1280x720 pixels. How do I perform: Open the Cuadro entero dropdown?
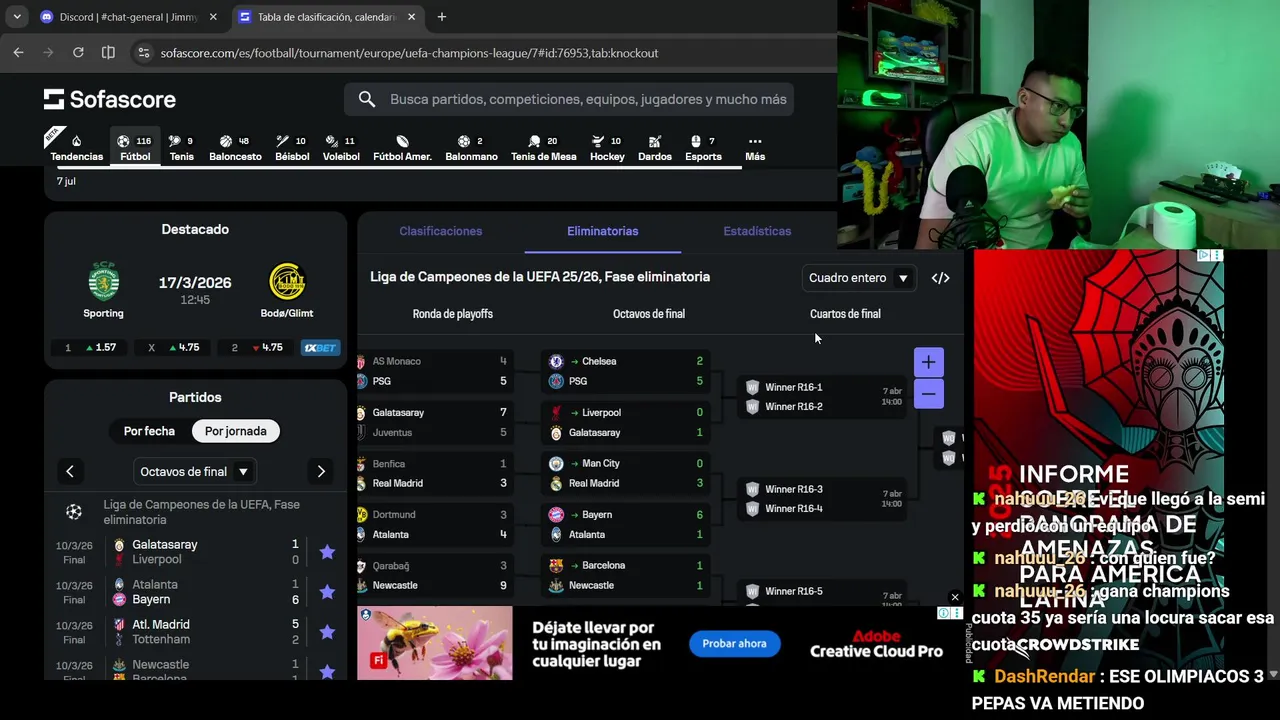pyautogui.click(x=858, y=278)
